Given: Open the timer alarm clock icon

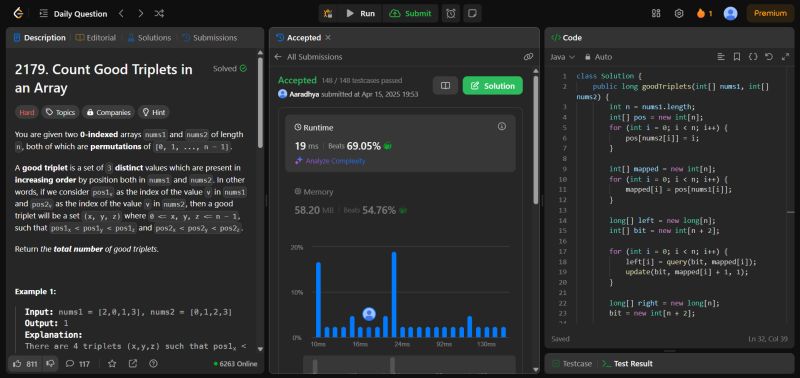Looking at the screenshot, I should 451,14.
